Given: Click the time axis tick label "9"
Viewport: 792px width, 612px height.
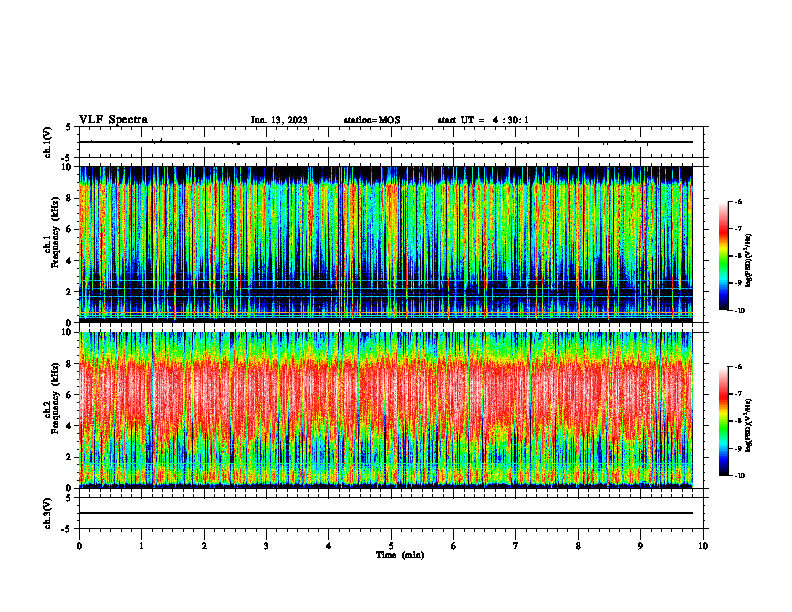Looking at the screenshot, I should coord(640,546).
